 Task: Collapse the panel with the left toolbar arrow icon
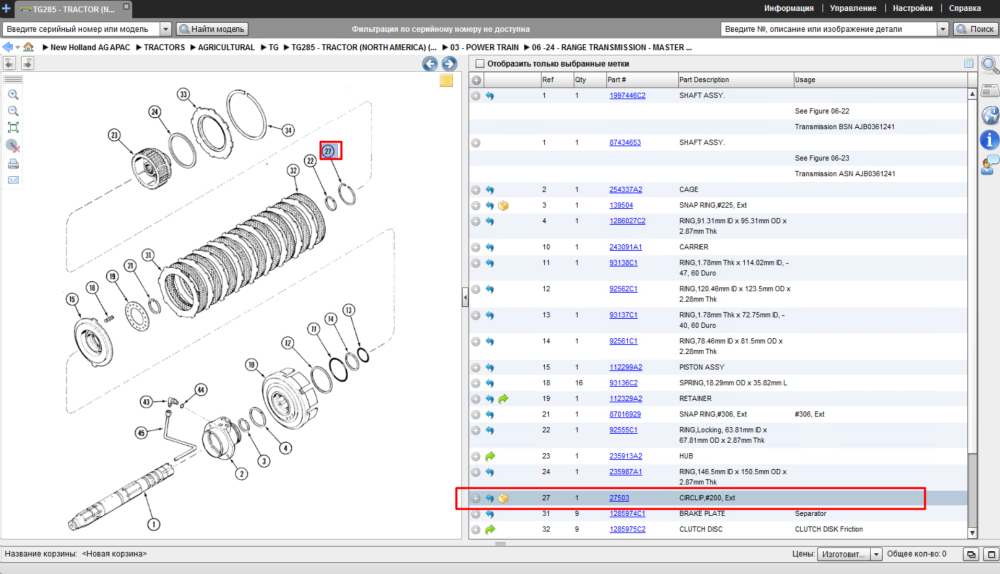coord(9,63)
